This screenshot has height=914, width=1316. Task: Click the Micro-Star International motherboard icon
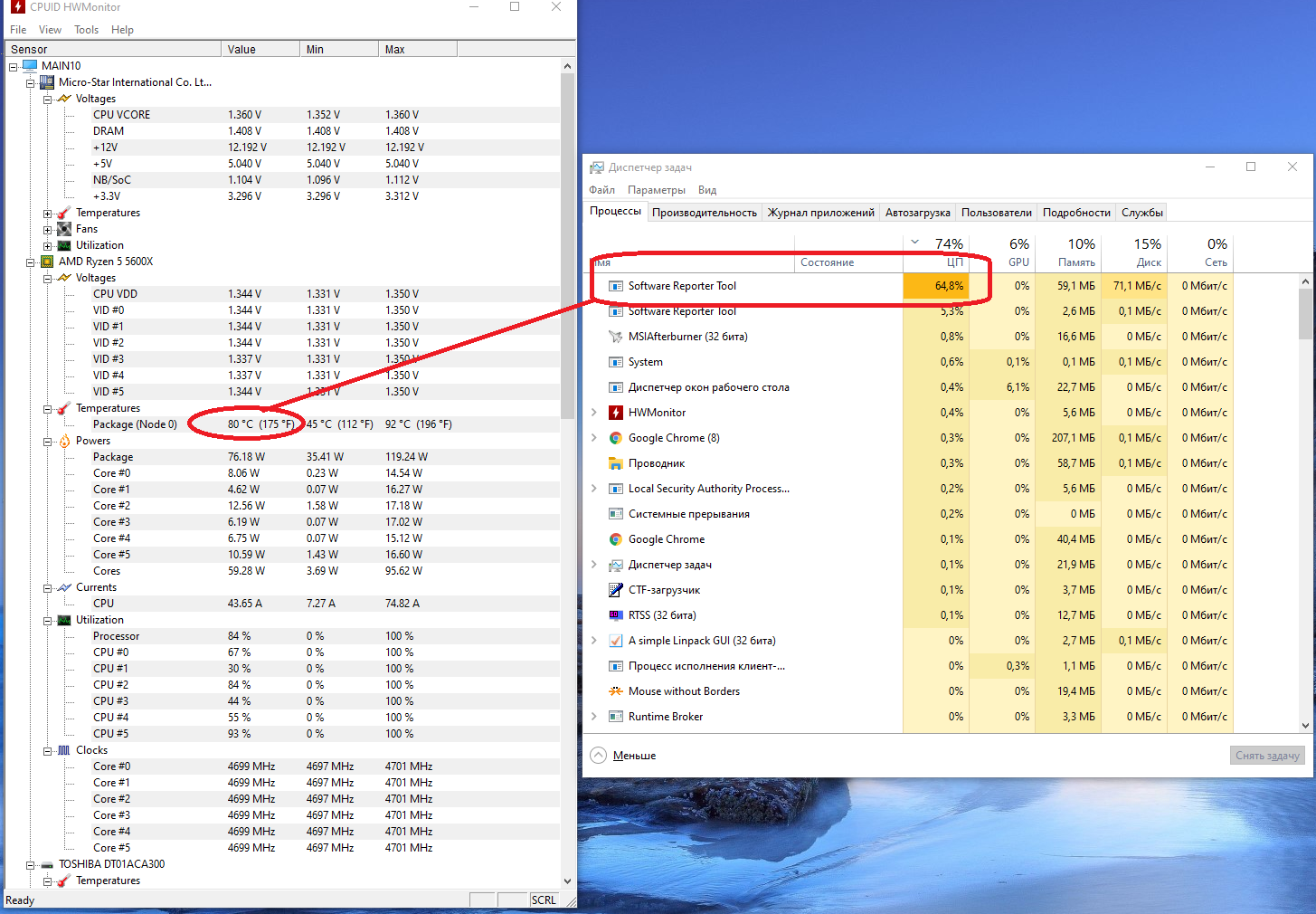(47, 82)
